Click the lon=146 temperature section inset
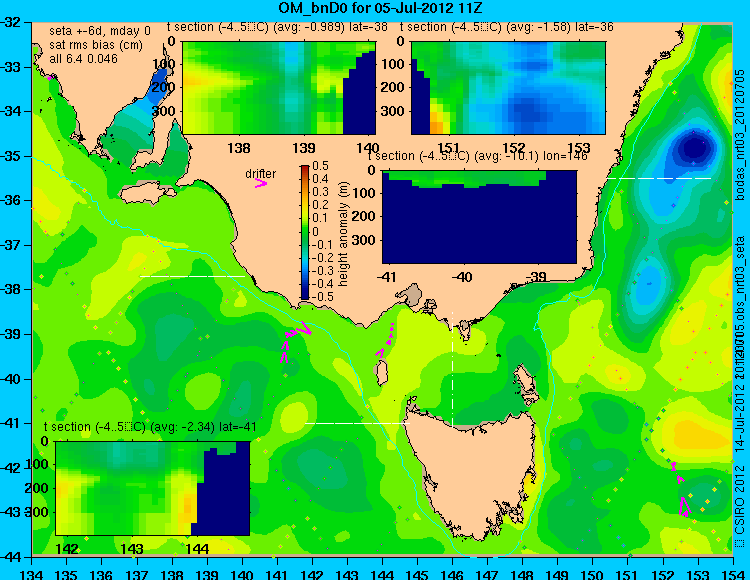This screenshot has width=750, height=580. pyautogui.click(x=479, y=217)
